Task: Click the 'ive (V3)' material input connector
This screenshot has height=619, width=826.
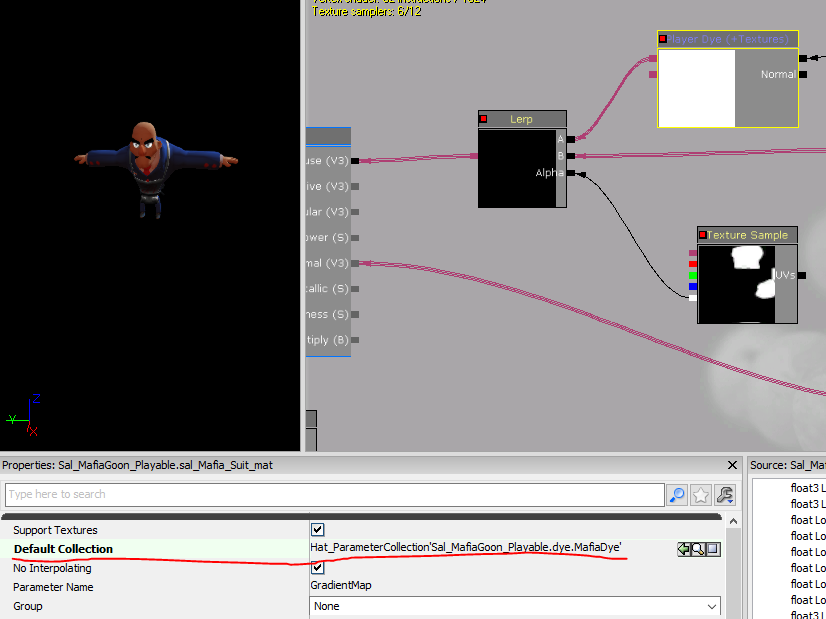Action: tap(355, 186)
